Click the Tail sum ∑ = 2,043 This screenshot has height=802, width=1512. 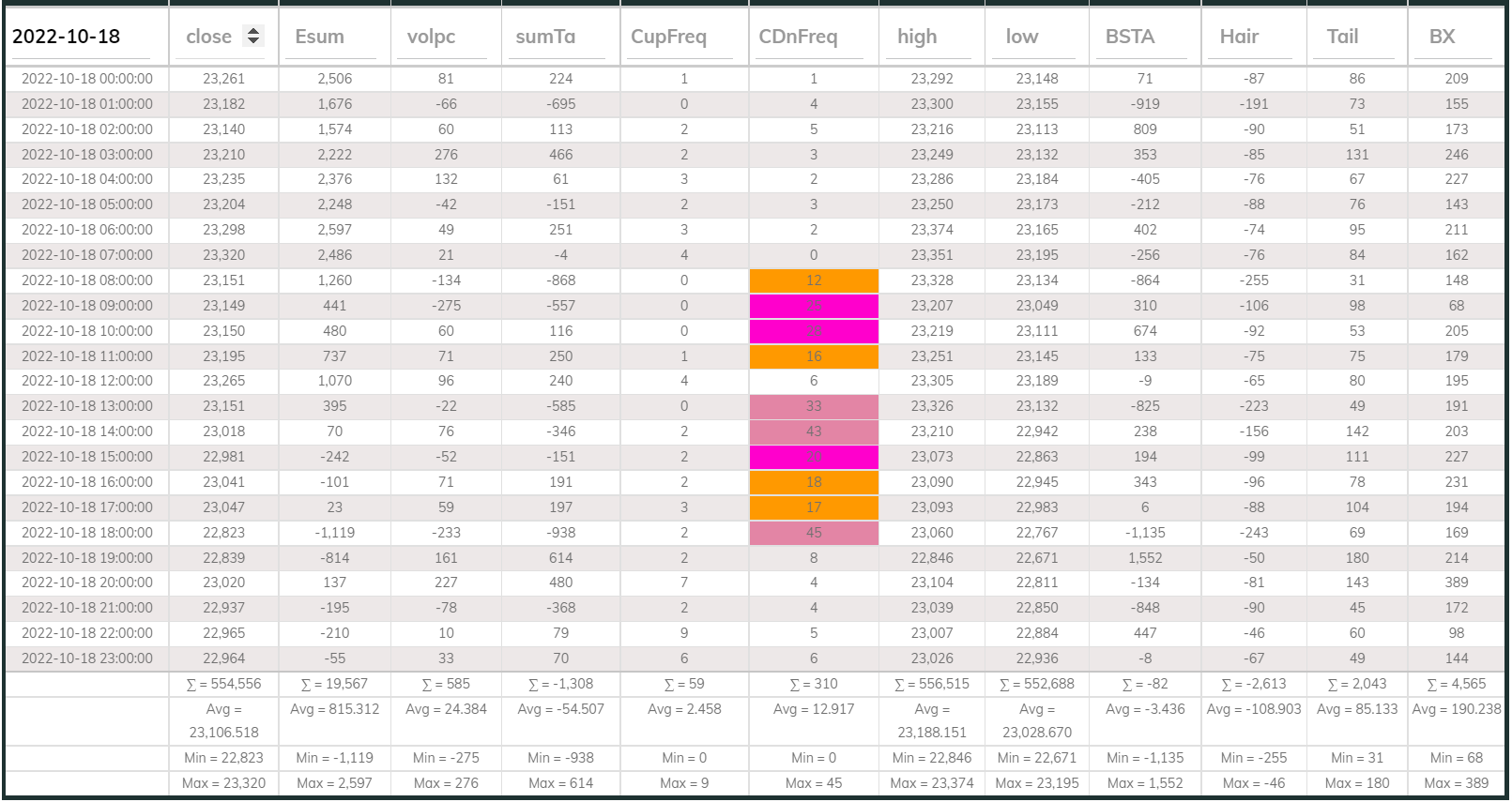click(x=1357, y=684)
